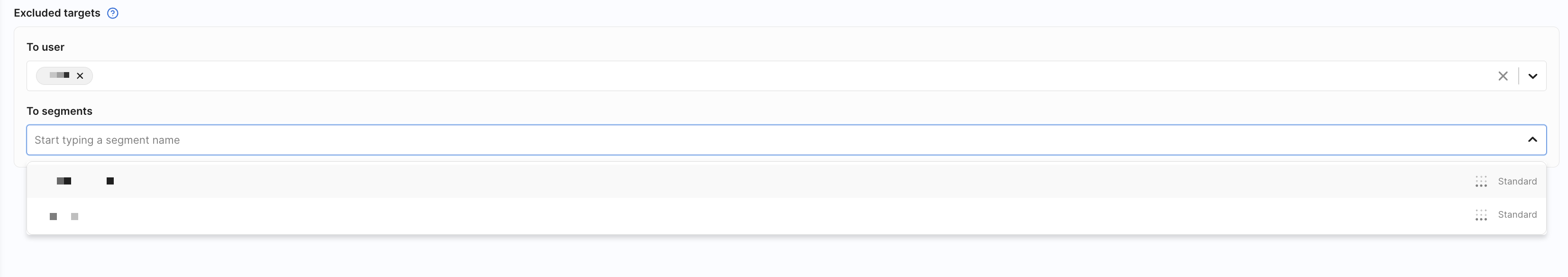Click the help icon beside Excluded targets
Viewport: 1568px width, 277px height.
[113, 13]
